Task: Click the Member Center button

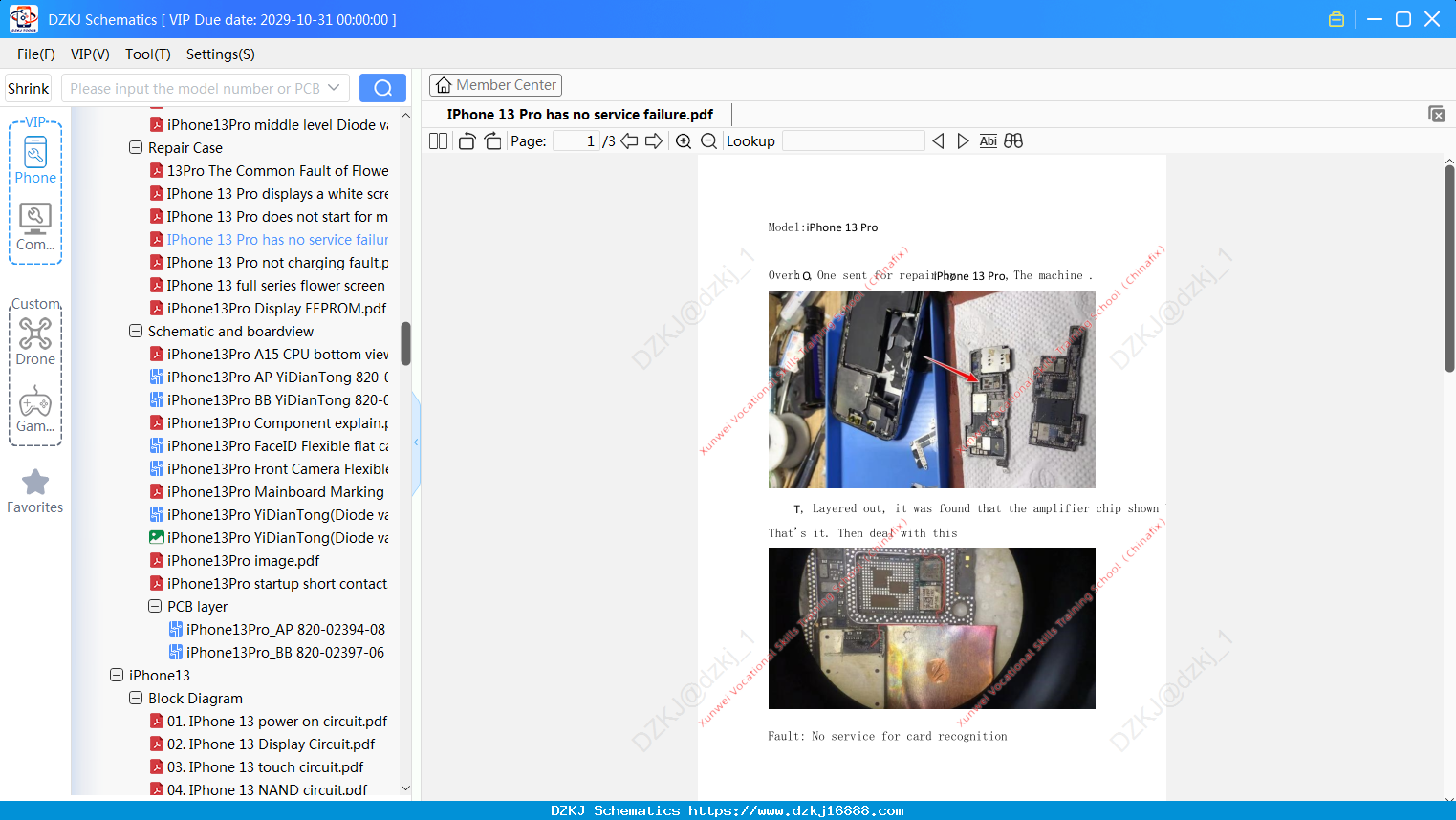Action: tap(495, 85)
